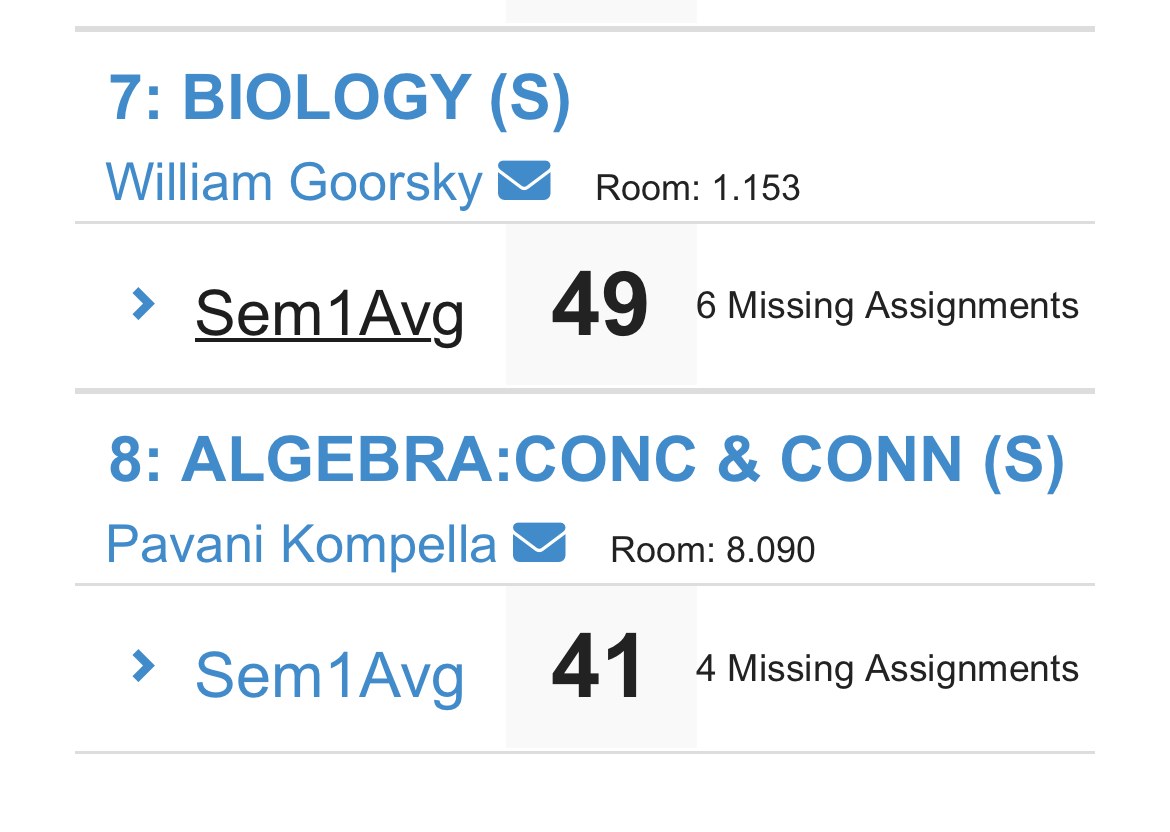1170x832 pixels.
Task: Open Sem1Avg link under Algebra
Action: pos(329,675)
